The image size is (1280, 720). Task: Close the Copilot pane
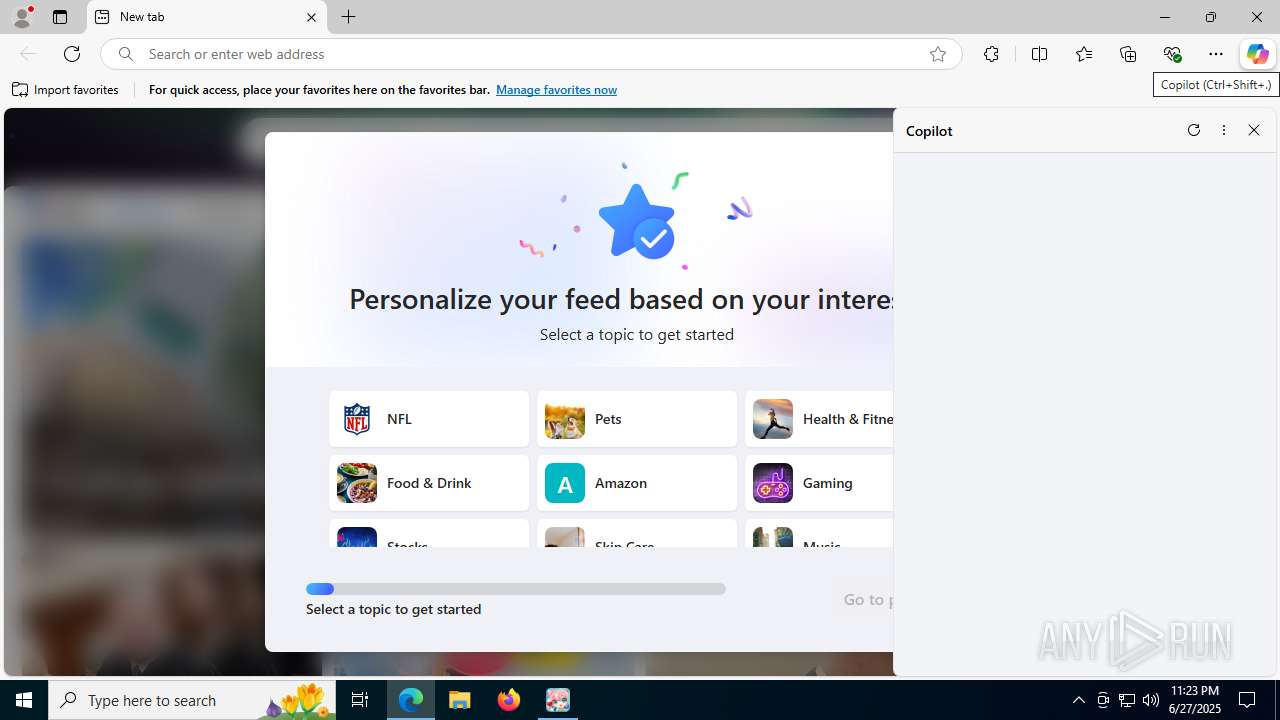(x=1254, y=130)
